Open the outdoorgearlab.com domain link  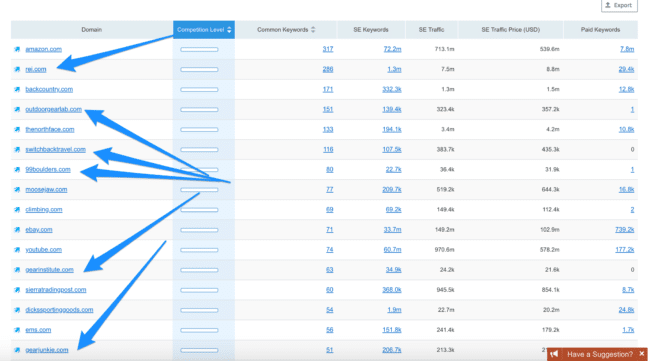tap(53, 109)
